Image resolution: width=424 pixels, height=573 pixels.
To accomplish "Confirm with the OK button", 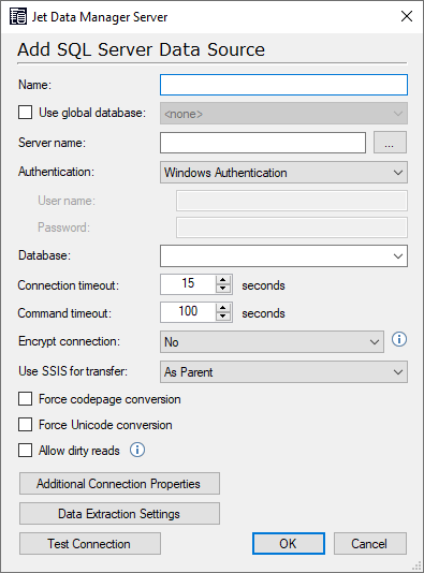I will pos(288,543).
